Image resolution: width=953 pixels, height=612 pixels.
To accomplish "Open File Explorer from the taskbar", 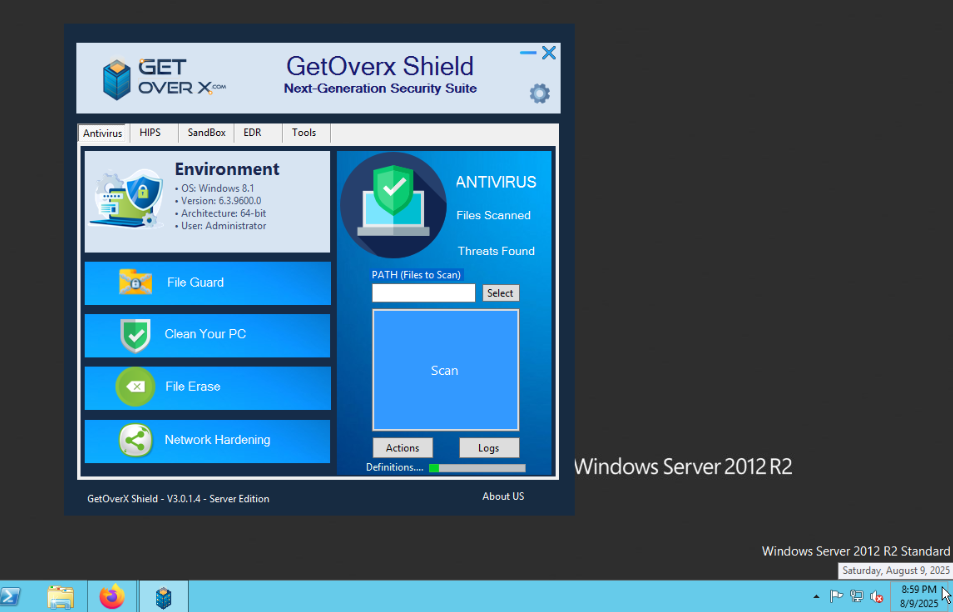I will 61,597.
